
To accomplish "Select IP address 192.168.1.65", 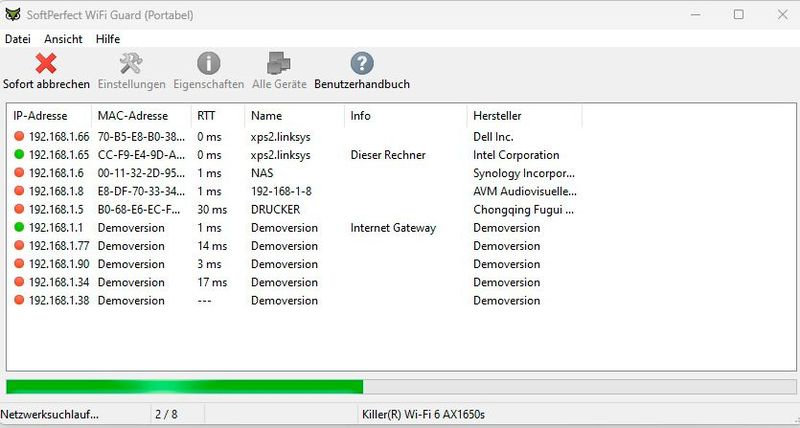I will (59, 155).
